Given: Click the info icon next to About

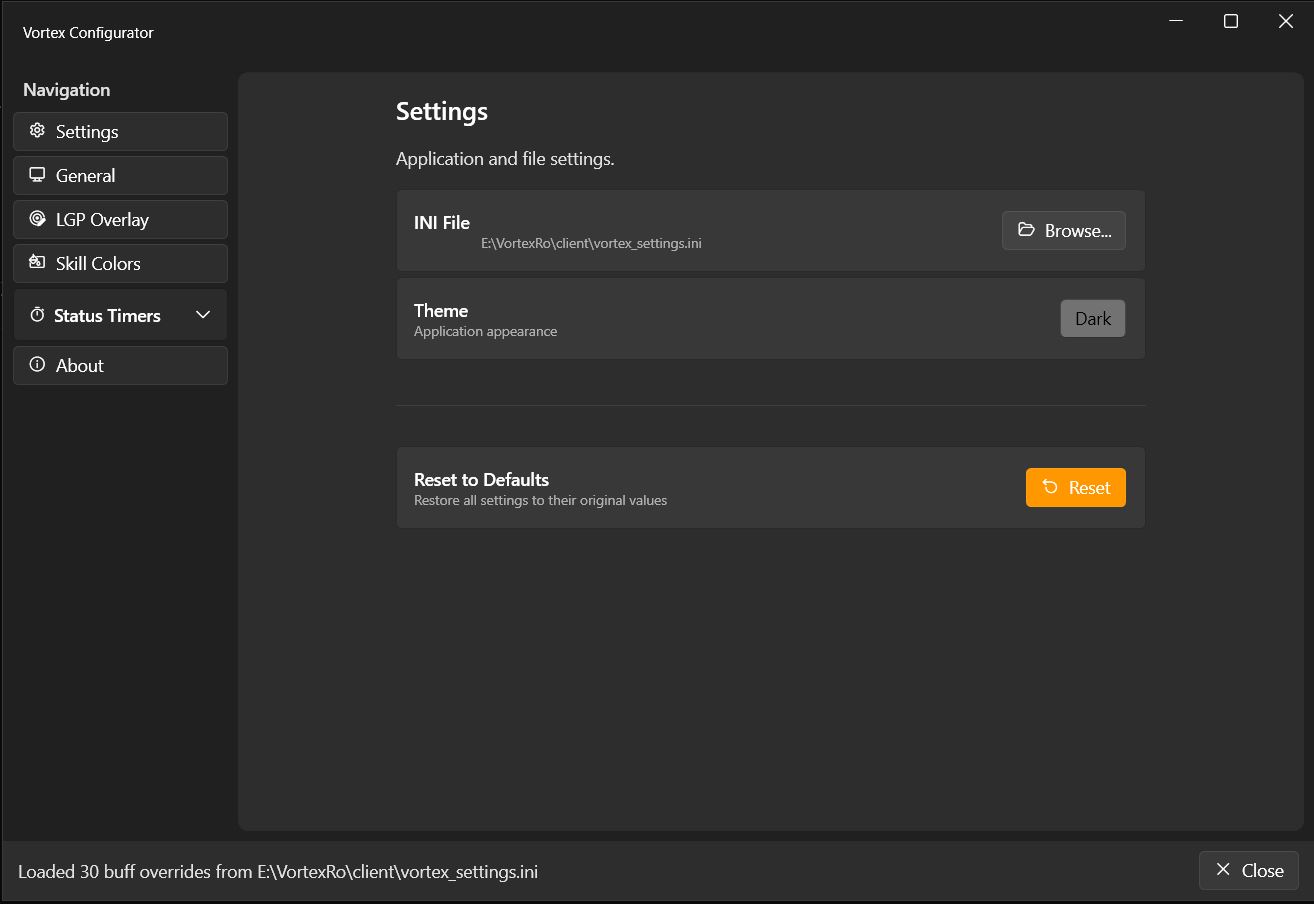Looking at the screenshot, I should [37, 365].
